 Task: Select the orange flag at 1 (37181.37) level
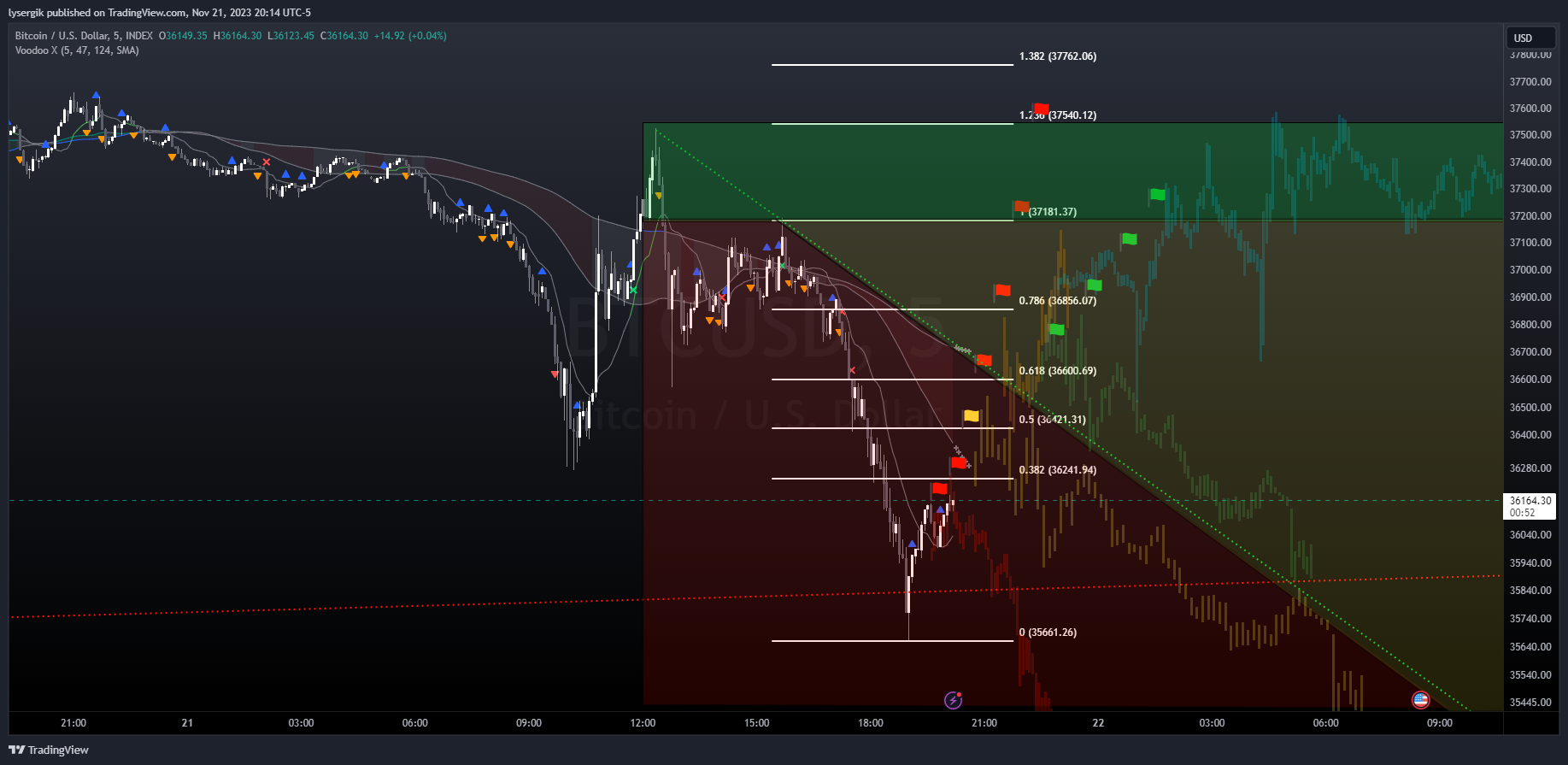(1021, 207)
